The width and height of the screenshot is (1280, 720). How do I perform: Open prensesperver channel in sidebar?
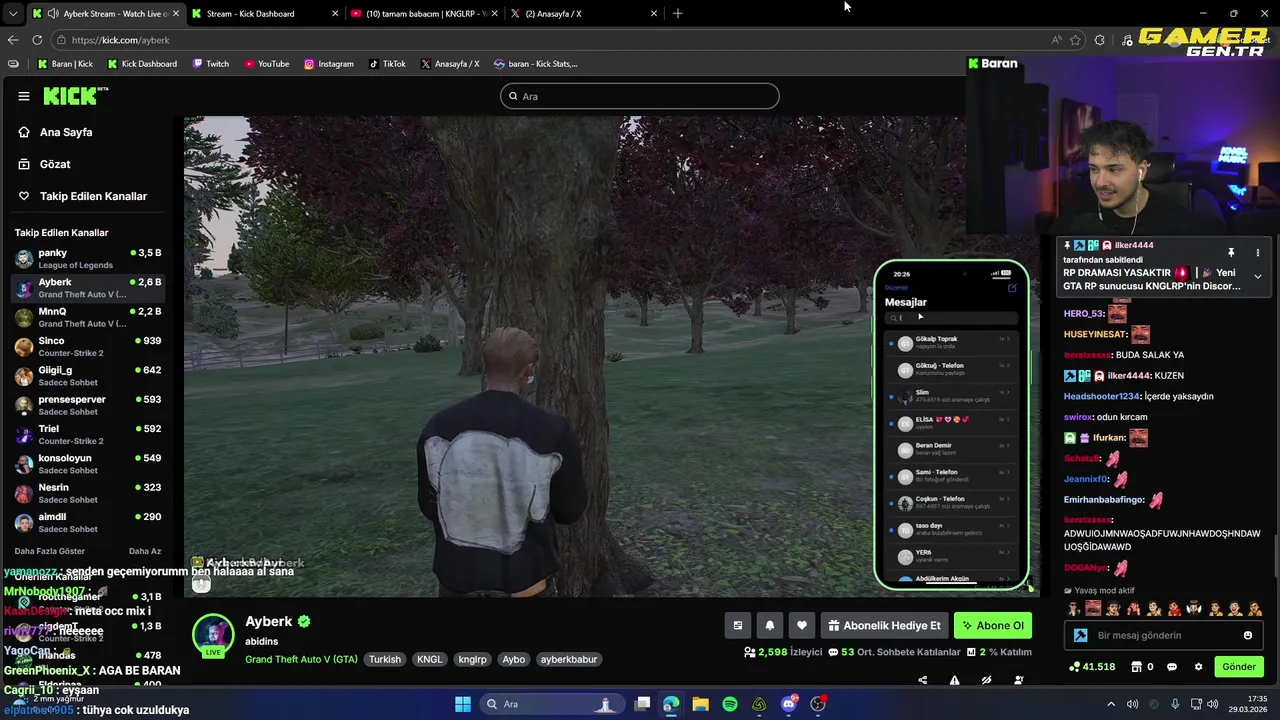coord(90,405)
